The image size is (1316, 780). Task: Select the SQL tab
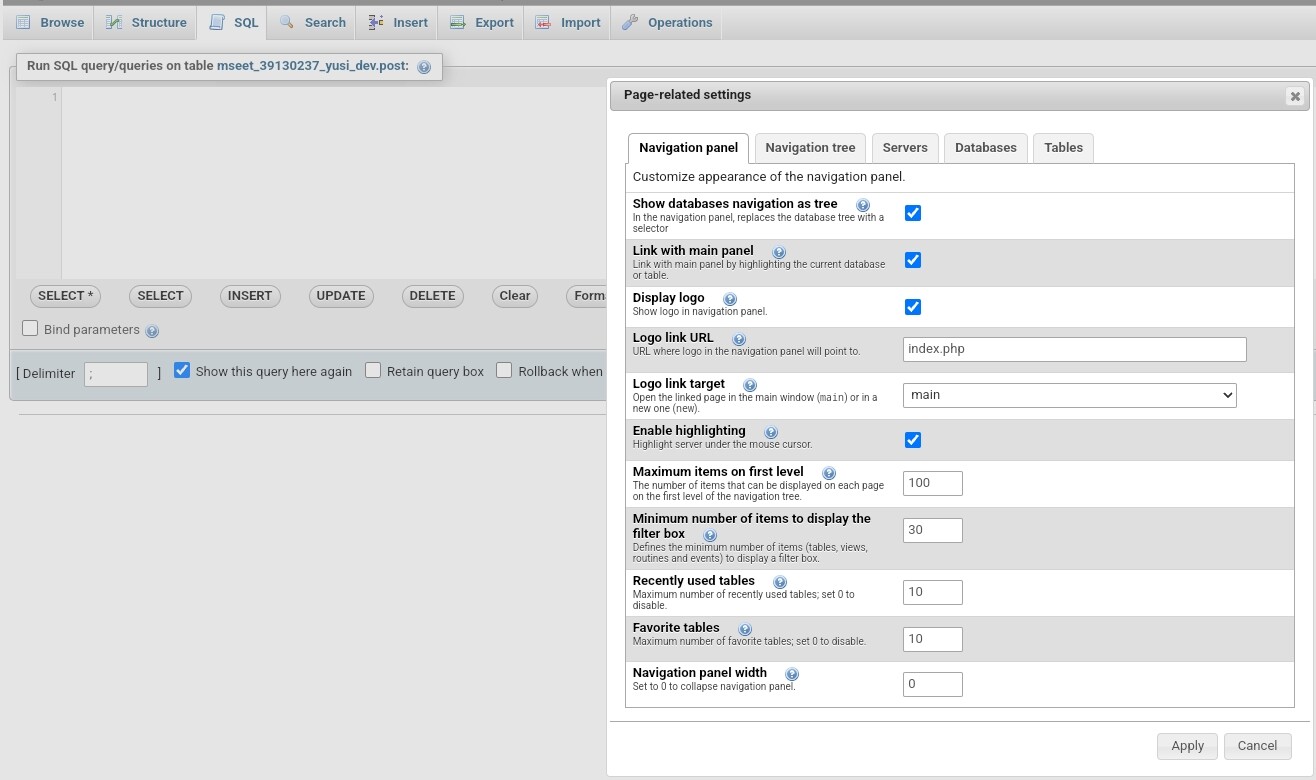(x=234, y=22)
